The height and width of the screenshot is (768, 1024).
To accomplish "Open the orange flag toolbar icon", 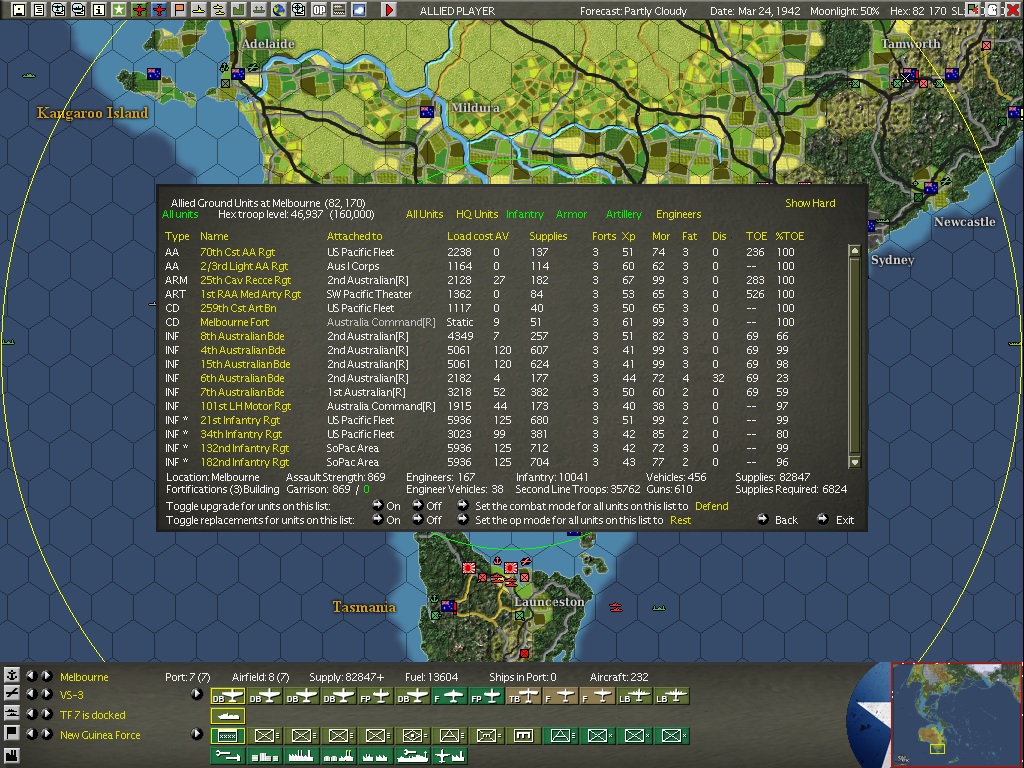I will point(178,10).
